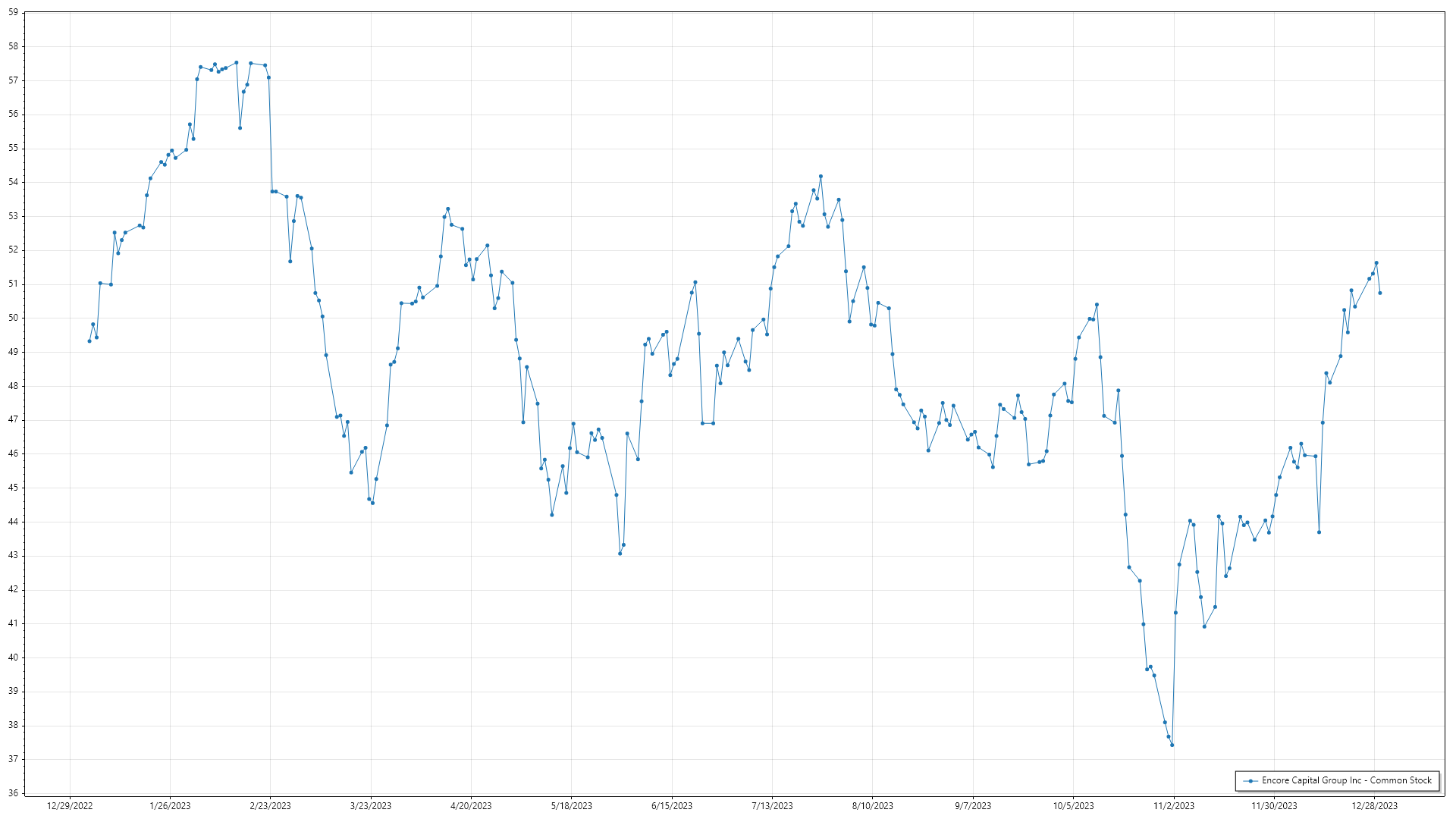Select the 1/26/2023 x-axis date label
Screen dimensions: 1456x819
tap(170, 806)
